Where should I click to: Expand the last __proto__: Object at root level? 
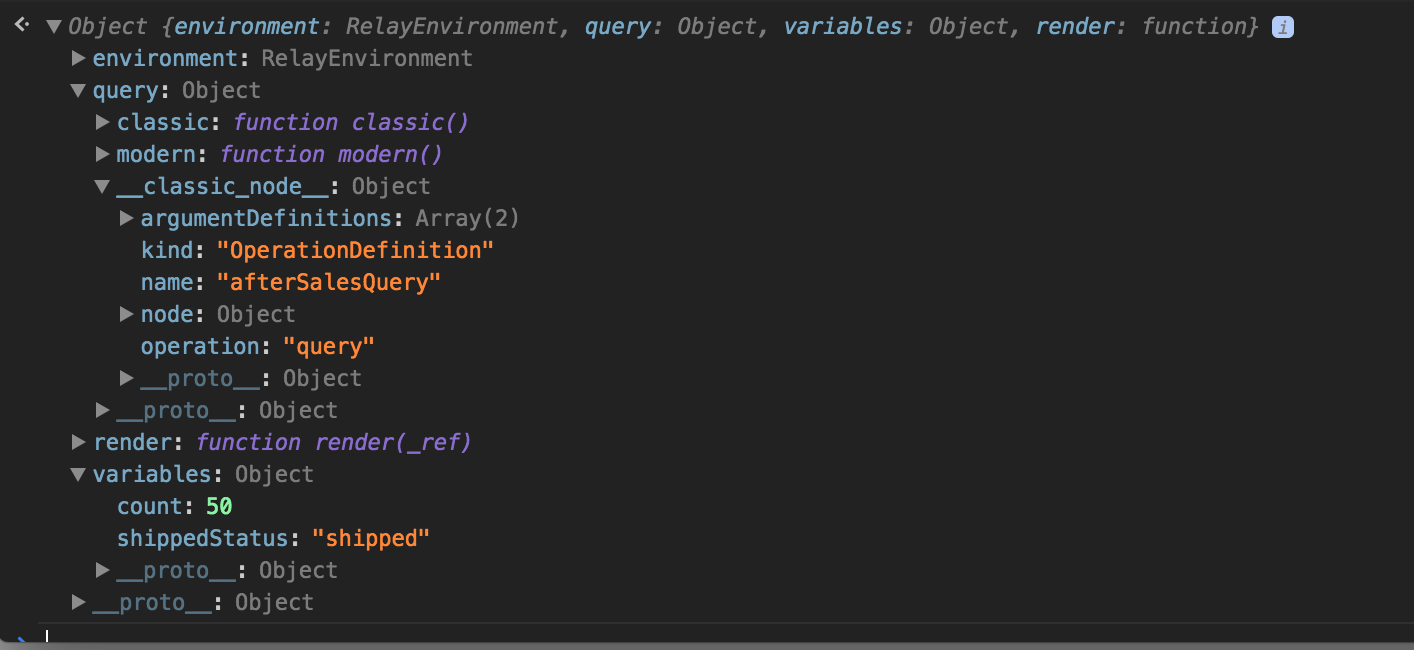(78, 602)
